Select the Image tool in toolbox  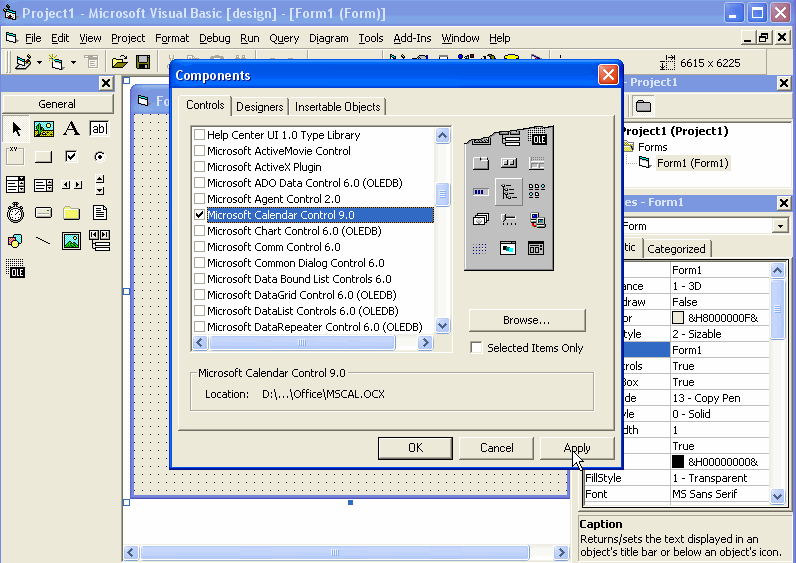[x=72, y=241]
